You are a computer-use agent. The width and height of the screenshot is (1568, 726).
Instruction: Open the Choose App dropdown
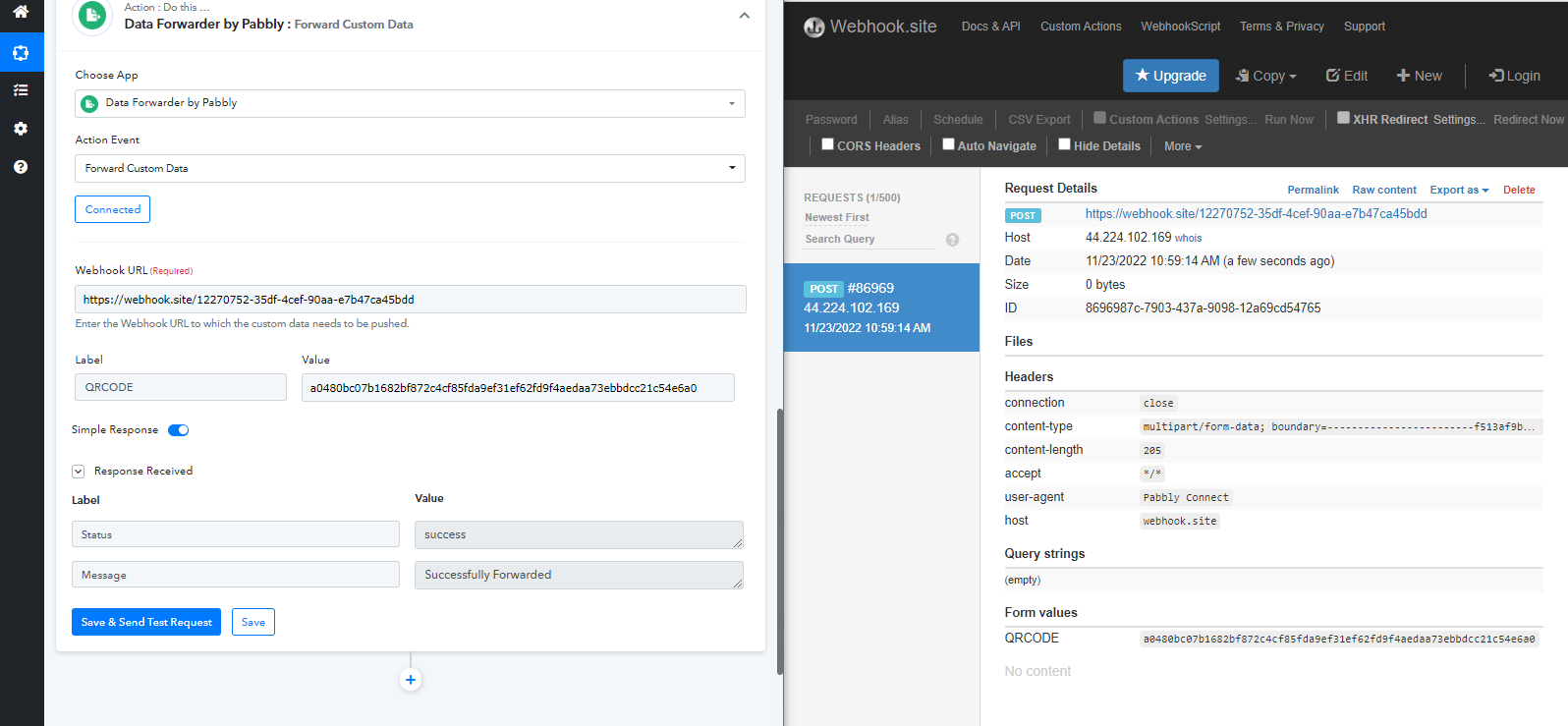coord(410,103)
